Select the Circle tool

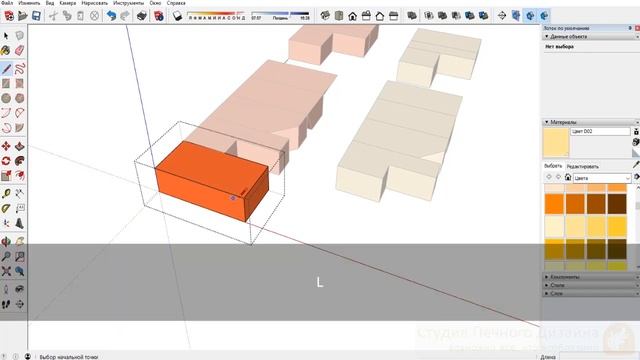click(x=6, y=98)
